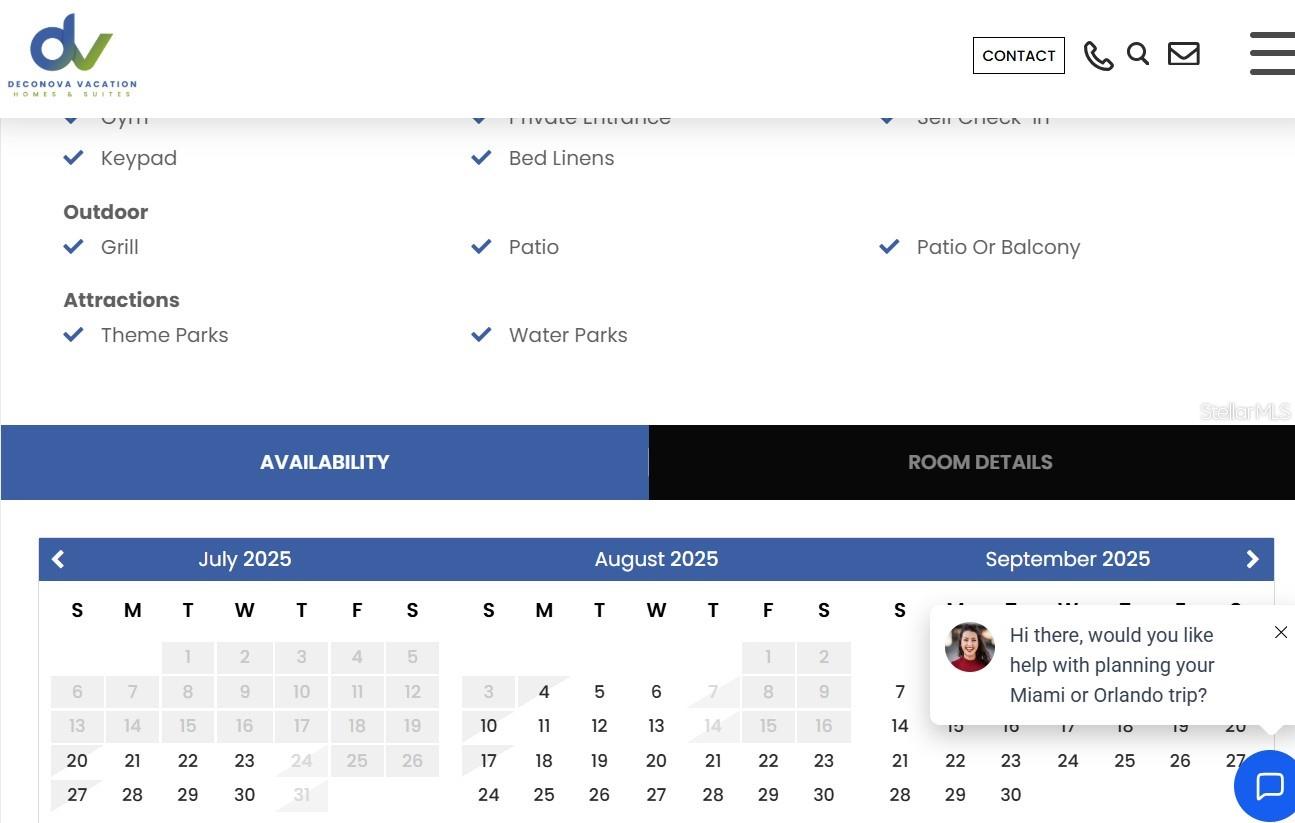Choose September 24 on the calendar

pos(1067,761)
